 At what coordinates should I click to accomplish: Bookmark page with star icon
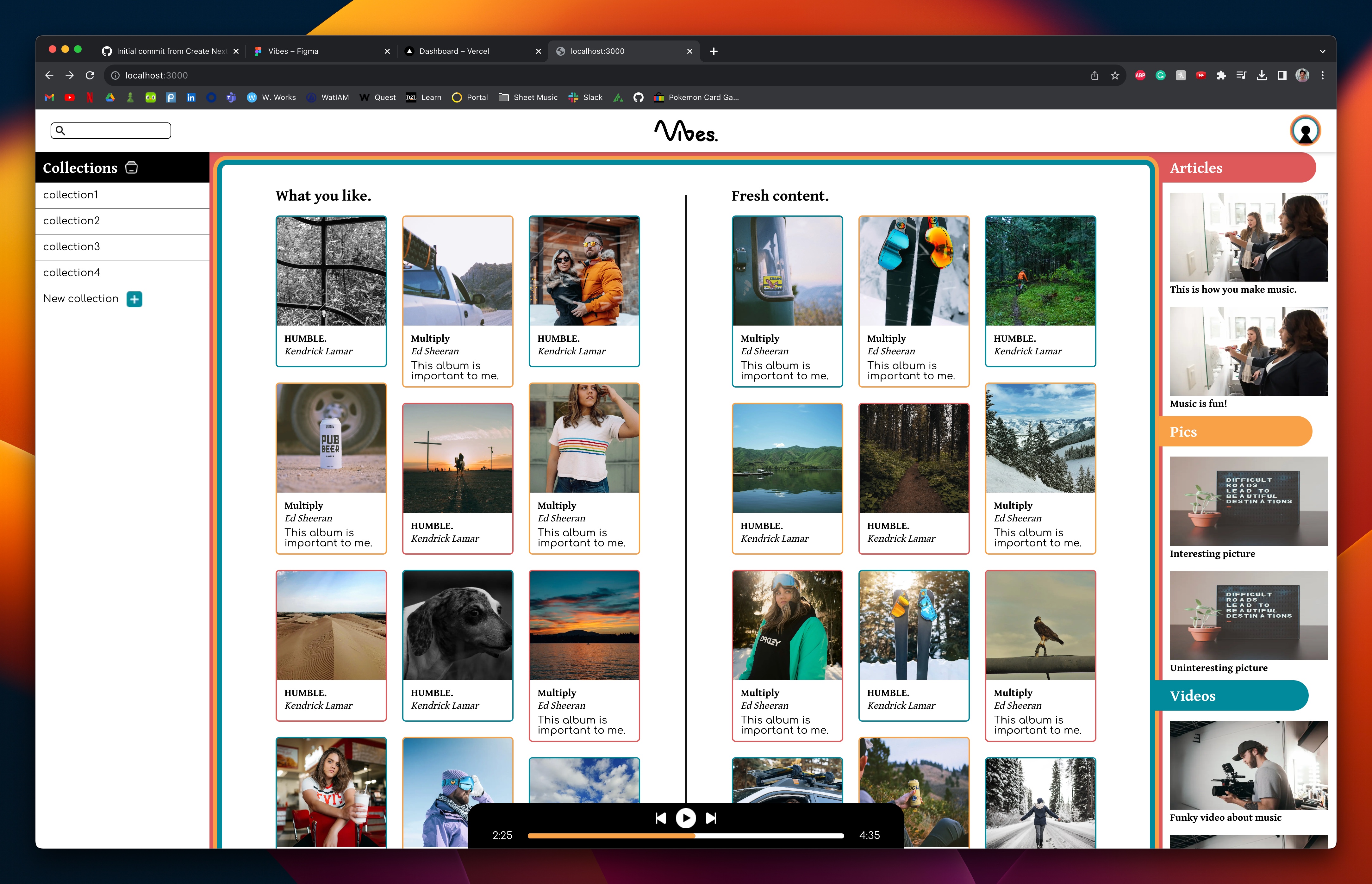coord(1115,75)
